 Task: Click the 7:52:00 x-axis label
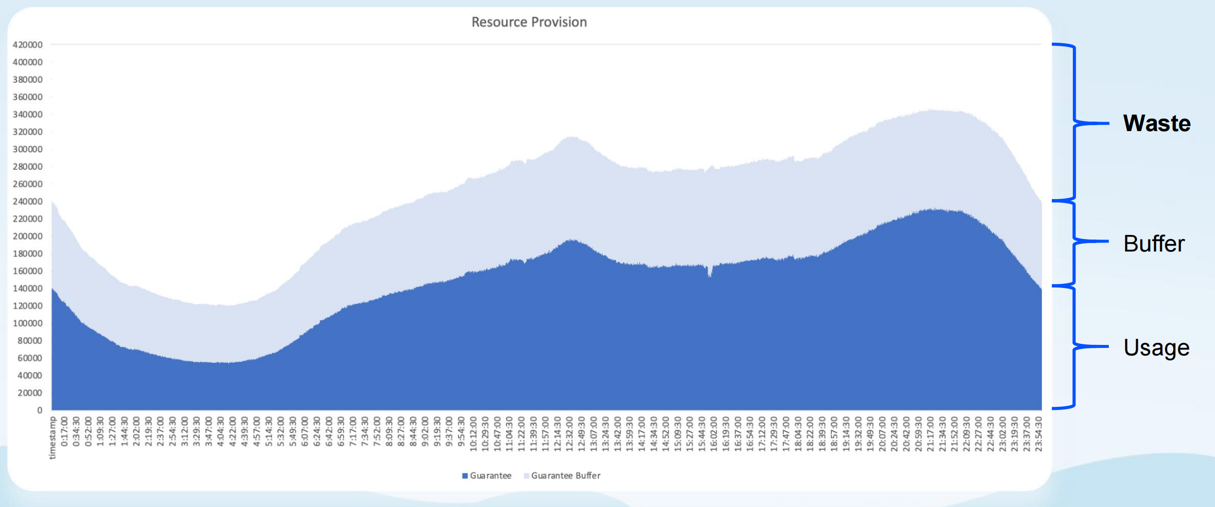[x=377, y=430]
